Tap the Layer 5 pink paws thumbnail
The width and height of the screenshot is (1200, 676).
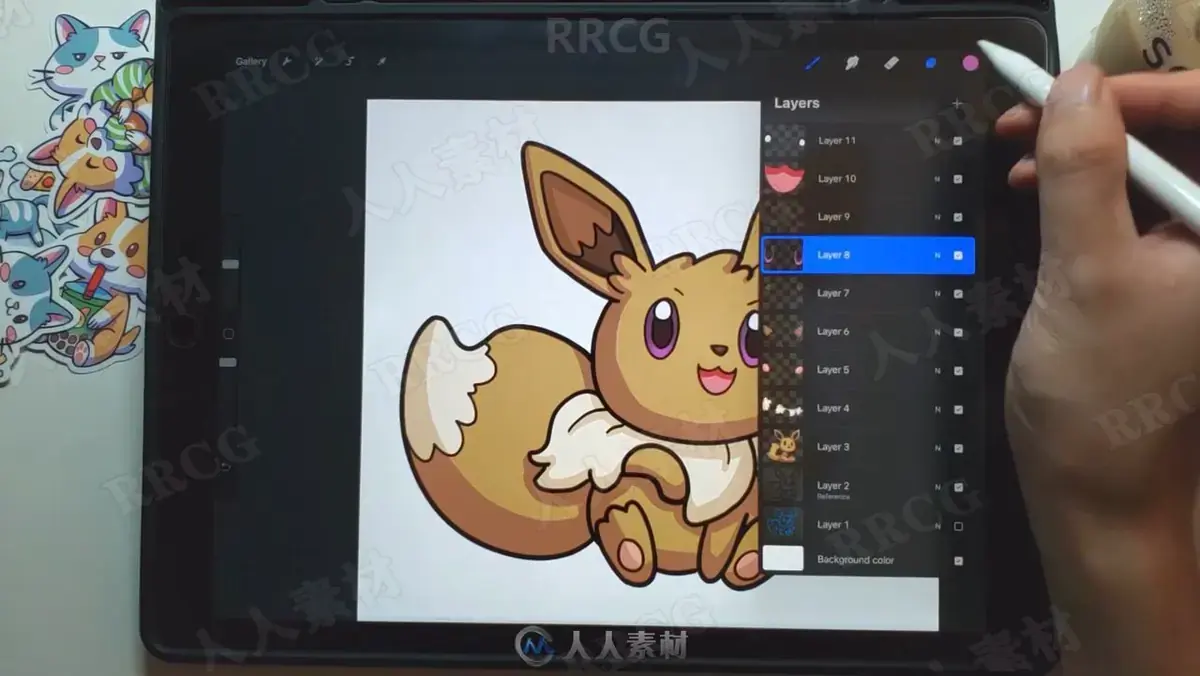tap(784, 370)
